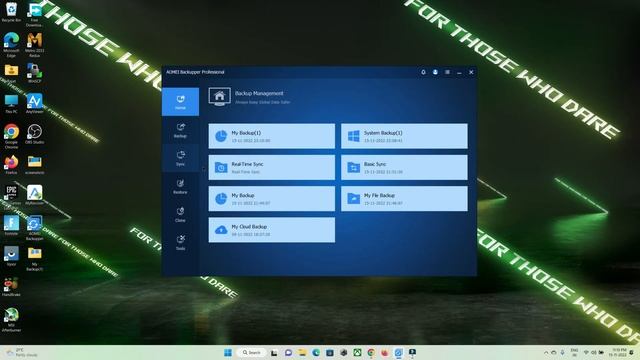Select the MSI Afterburner desktop shortcut

(11, 320)
